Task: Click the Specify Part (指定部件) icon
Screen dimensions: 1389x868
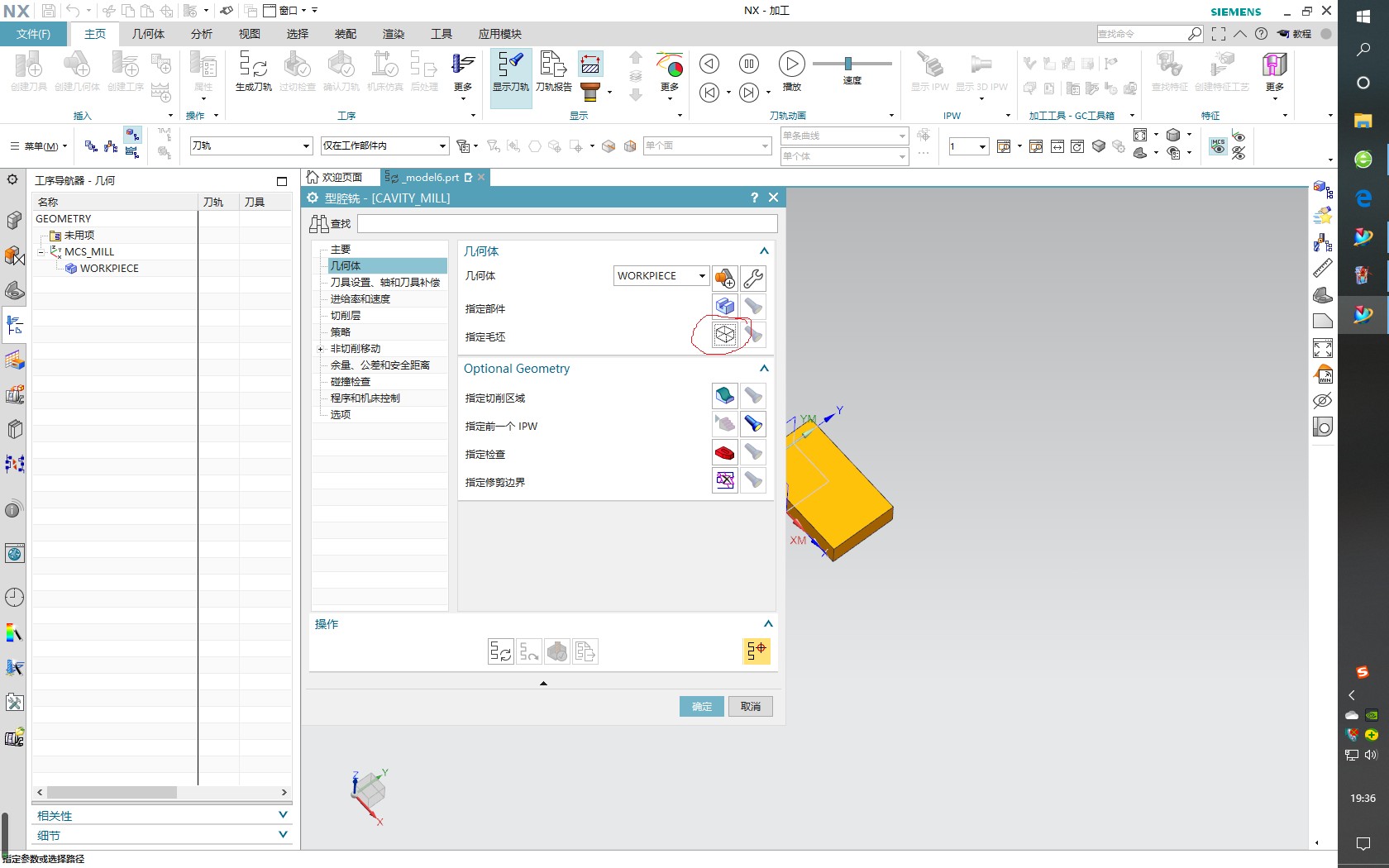Action: 724,307
